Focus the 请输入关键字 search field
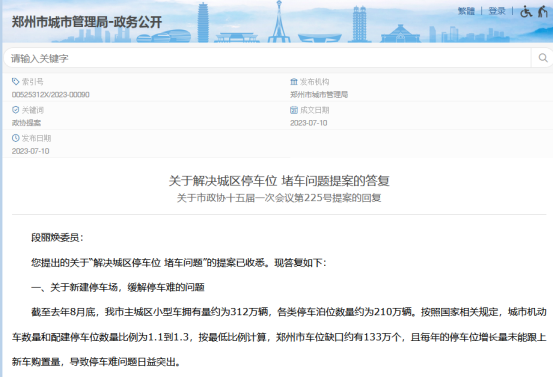 267,58
